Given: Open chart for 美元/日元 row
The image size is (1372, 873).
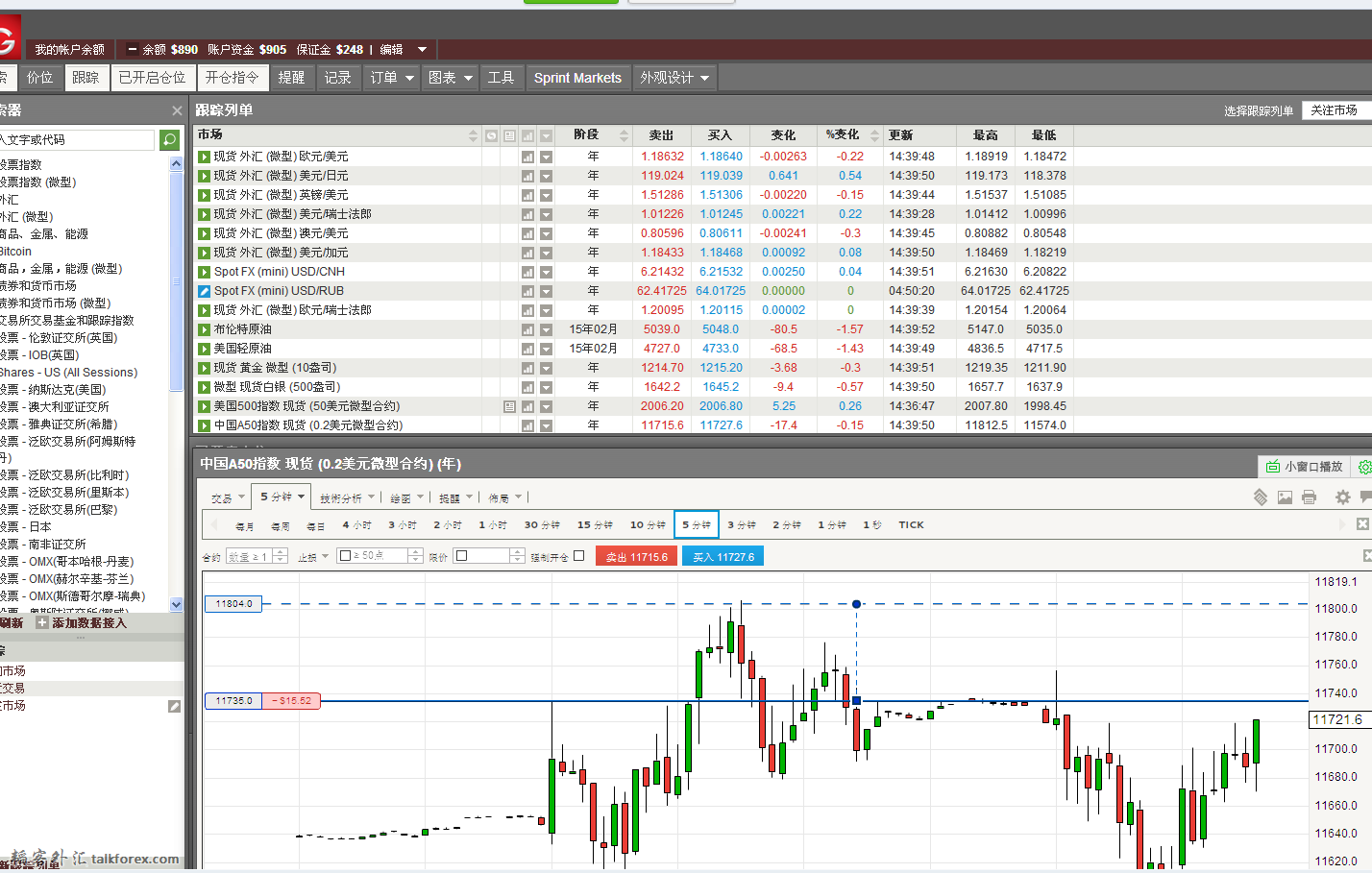Looking at the screenshot, I should (527, 176).
